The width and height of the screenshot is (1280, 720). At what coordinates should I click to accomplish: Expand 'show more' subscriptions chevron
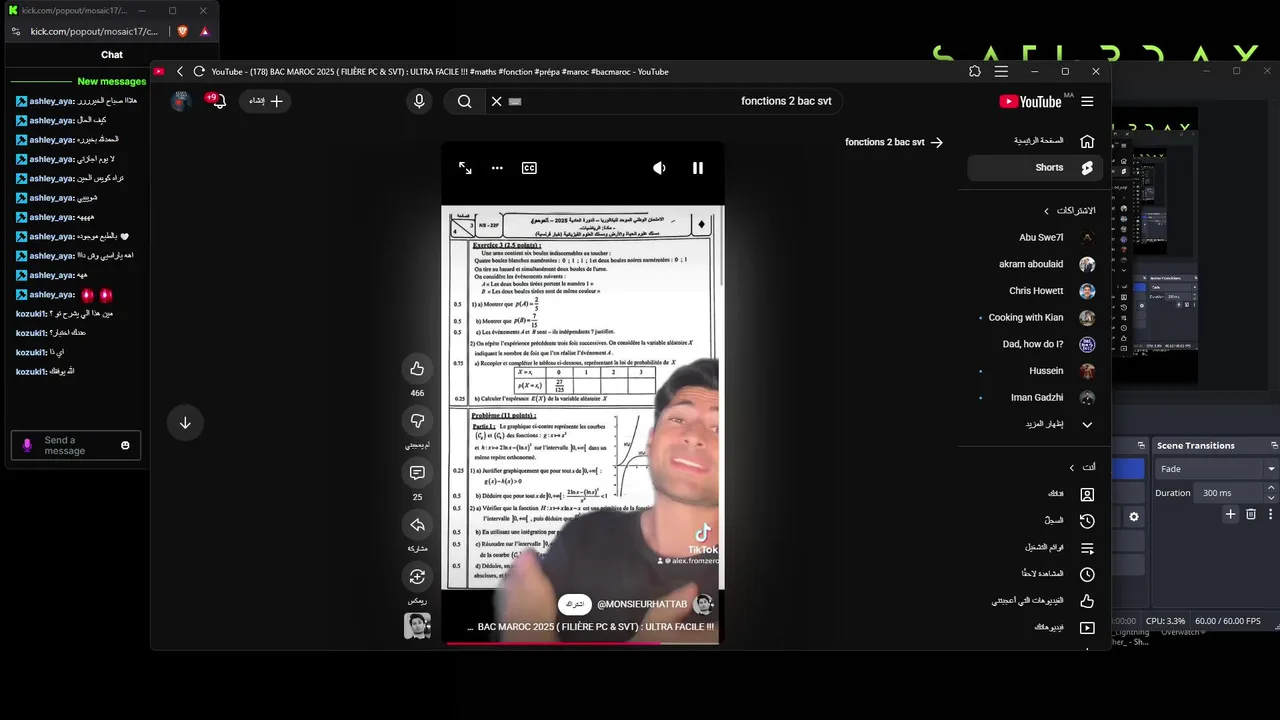click(1087, 424)
